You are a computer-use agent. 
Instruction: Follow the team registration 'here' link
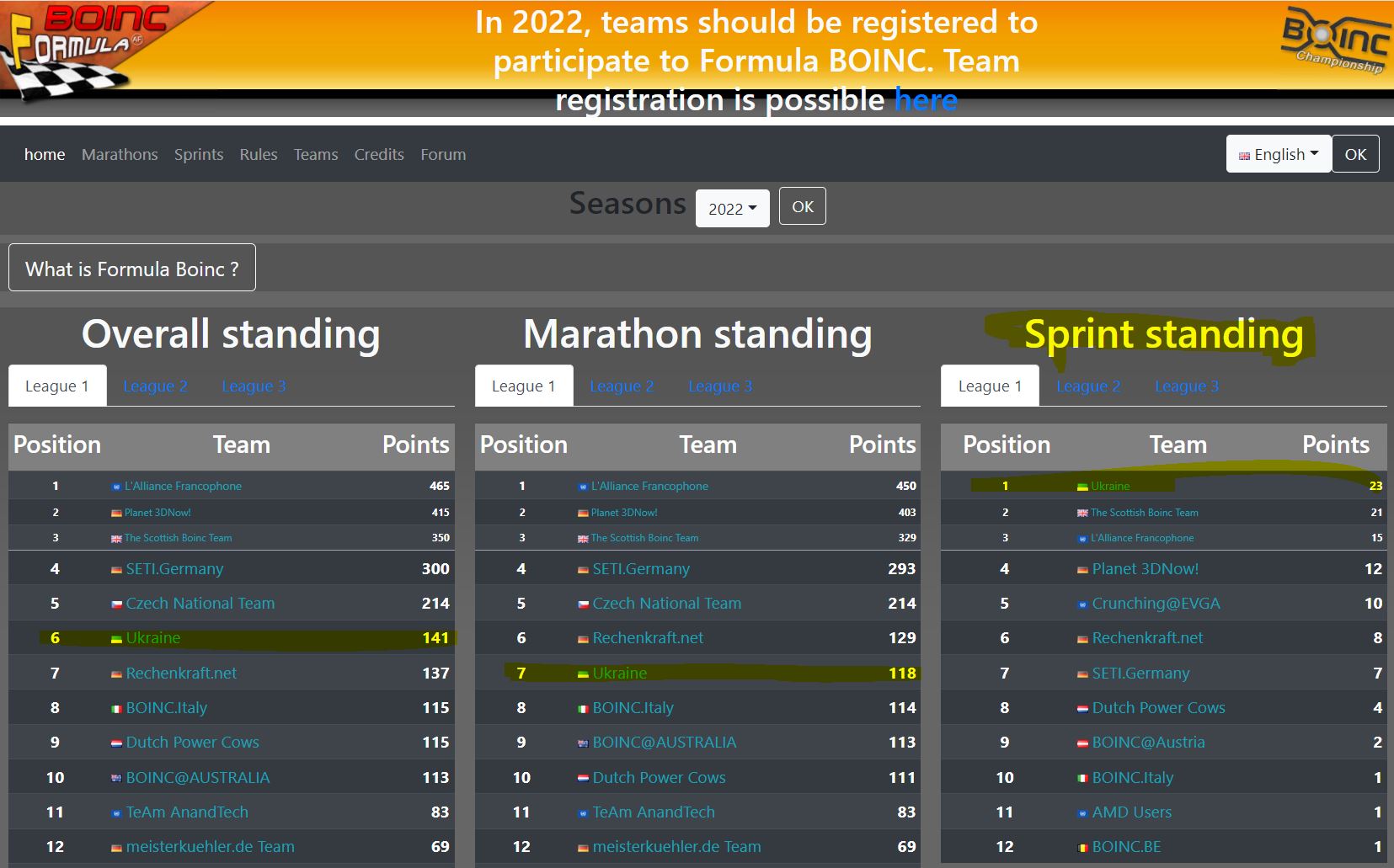[926, 100]
